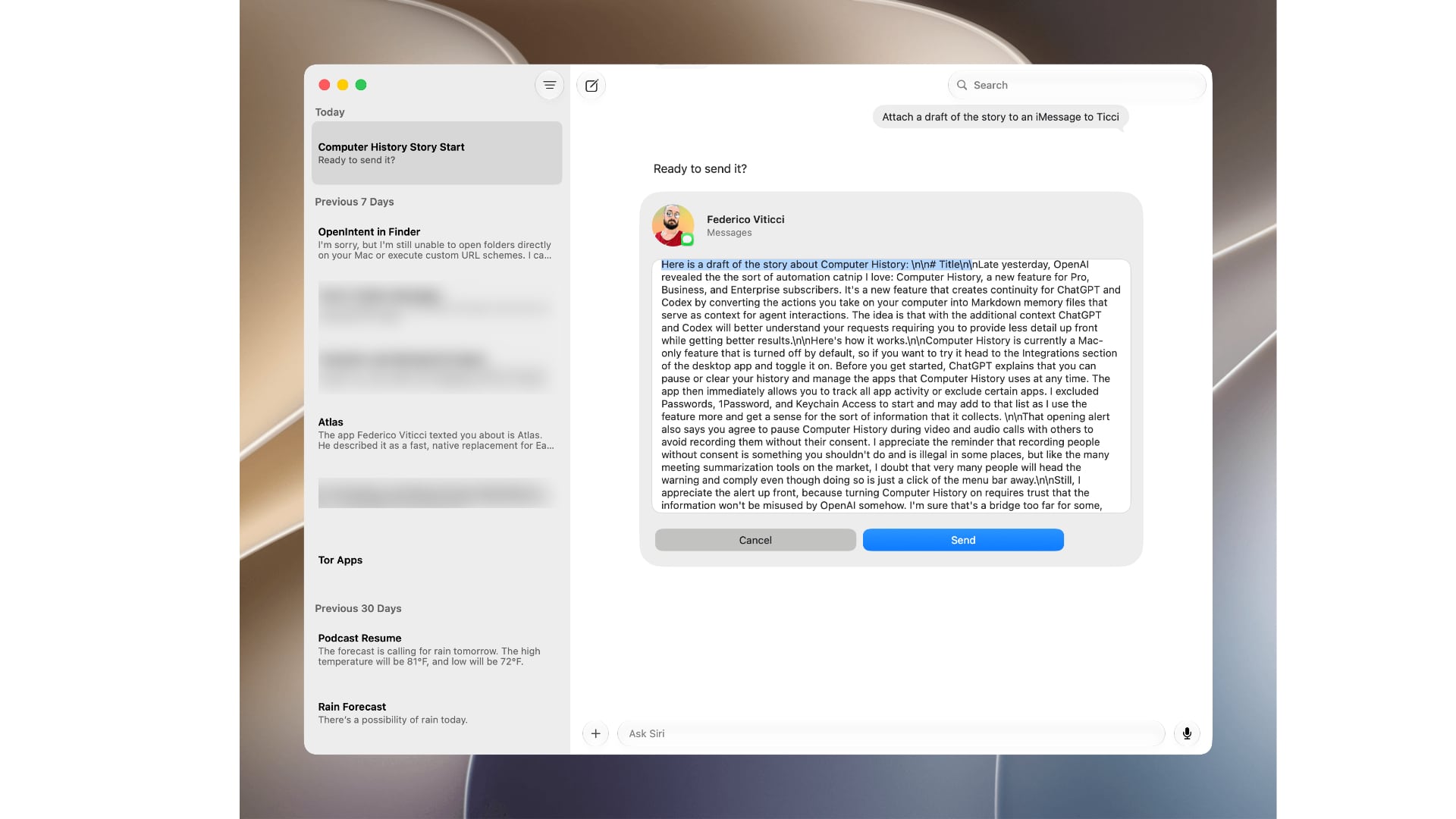Click the 'Today' section header
This screenshot has width=1456, height=819.
point(330,112)
